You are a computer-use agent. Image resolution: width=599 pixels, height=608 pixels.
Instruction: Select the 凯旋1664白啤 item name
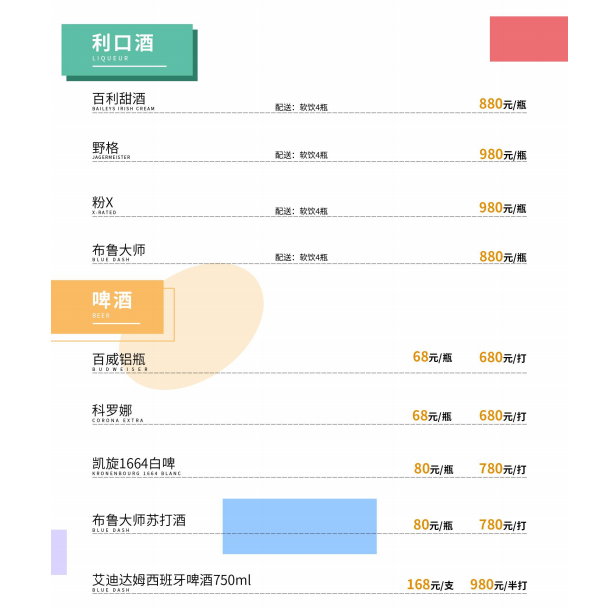(x=133, y=463)
